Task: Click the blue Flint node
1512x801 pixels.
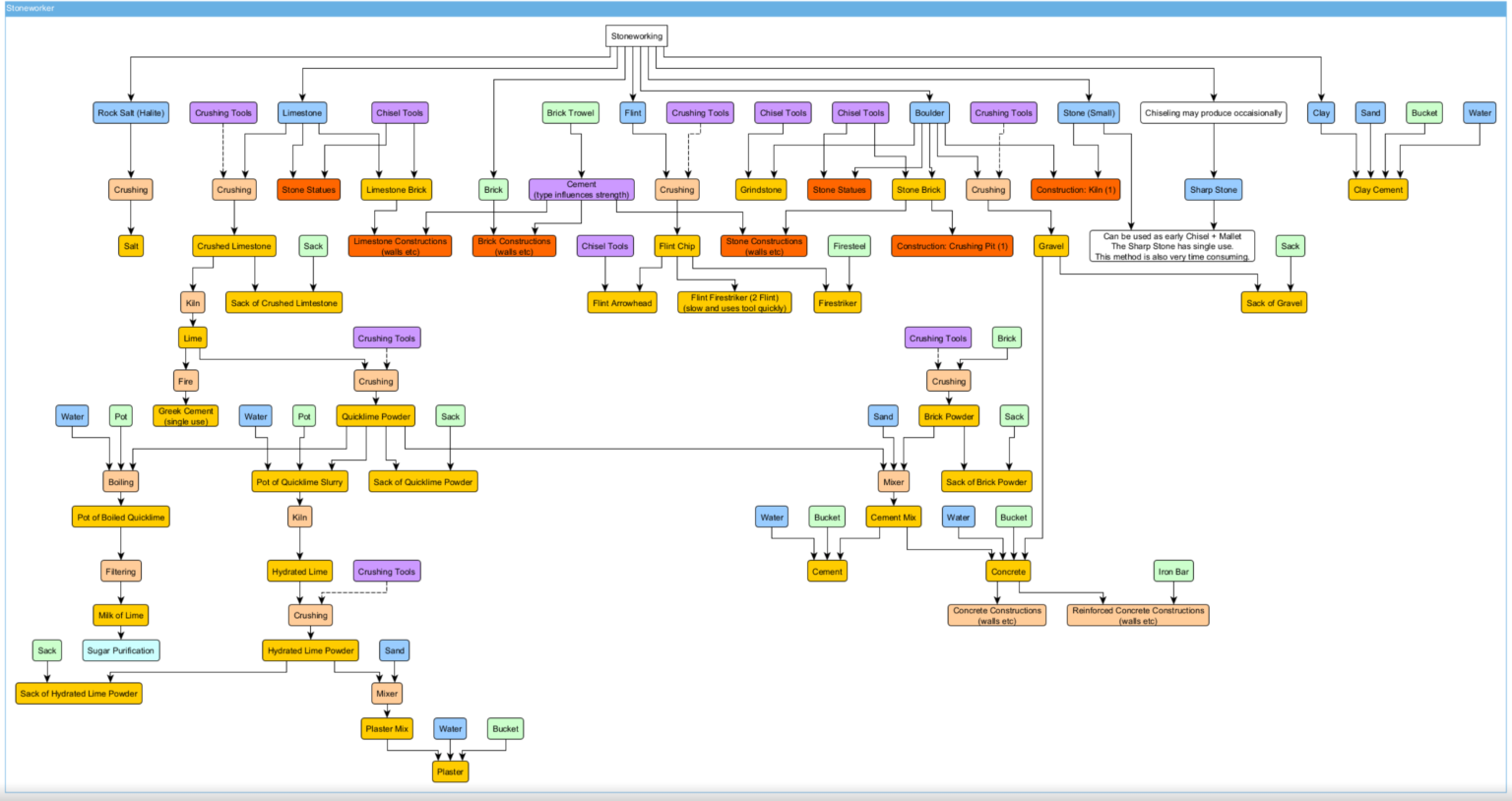Action: pos(633,113)
